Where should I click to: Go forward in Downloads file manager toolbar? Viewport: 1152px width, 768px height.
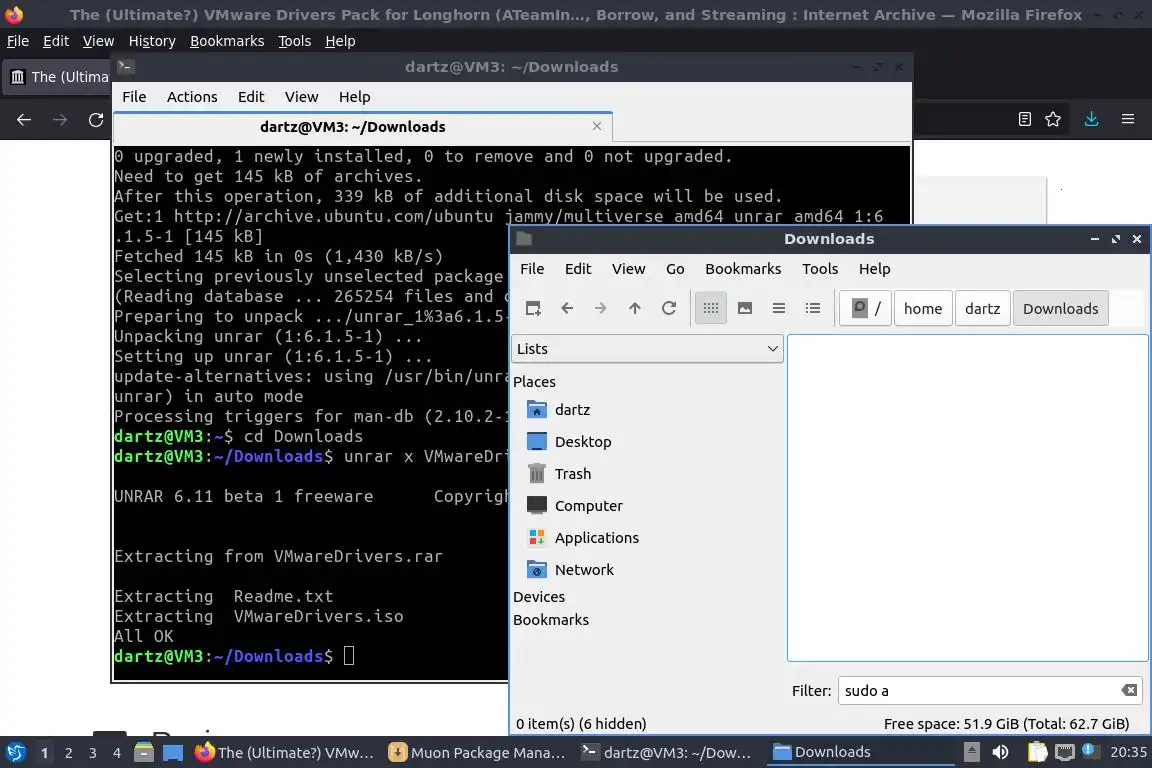point(601,309)
